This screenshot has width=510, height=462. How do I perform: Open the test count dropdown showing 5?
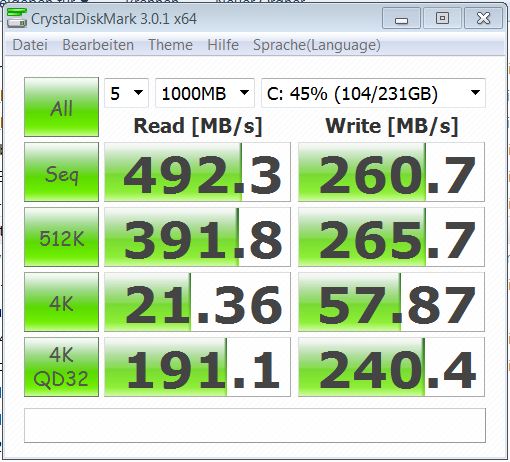[x=126, y=93]
